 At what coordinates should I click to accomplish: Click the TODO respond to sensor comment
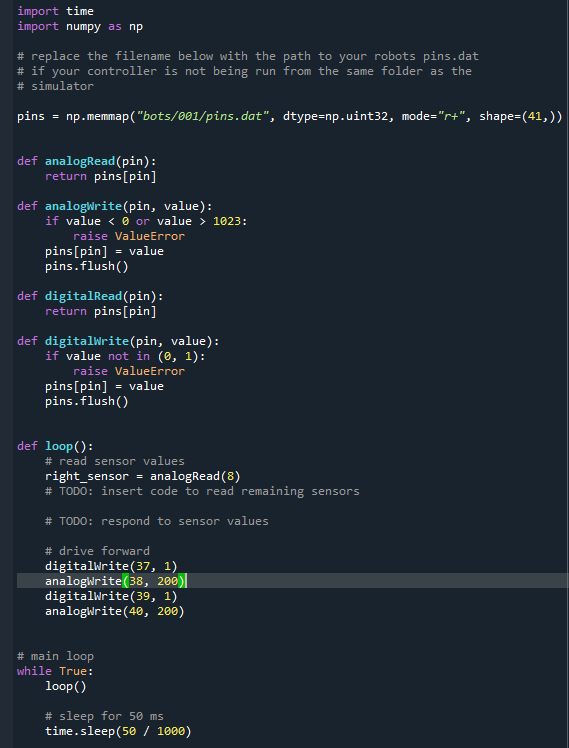point(157,521)
